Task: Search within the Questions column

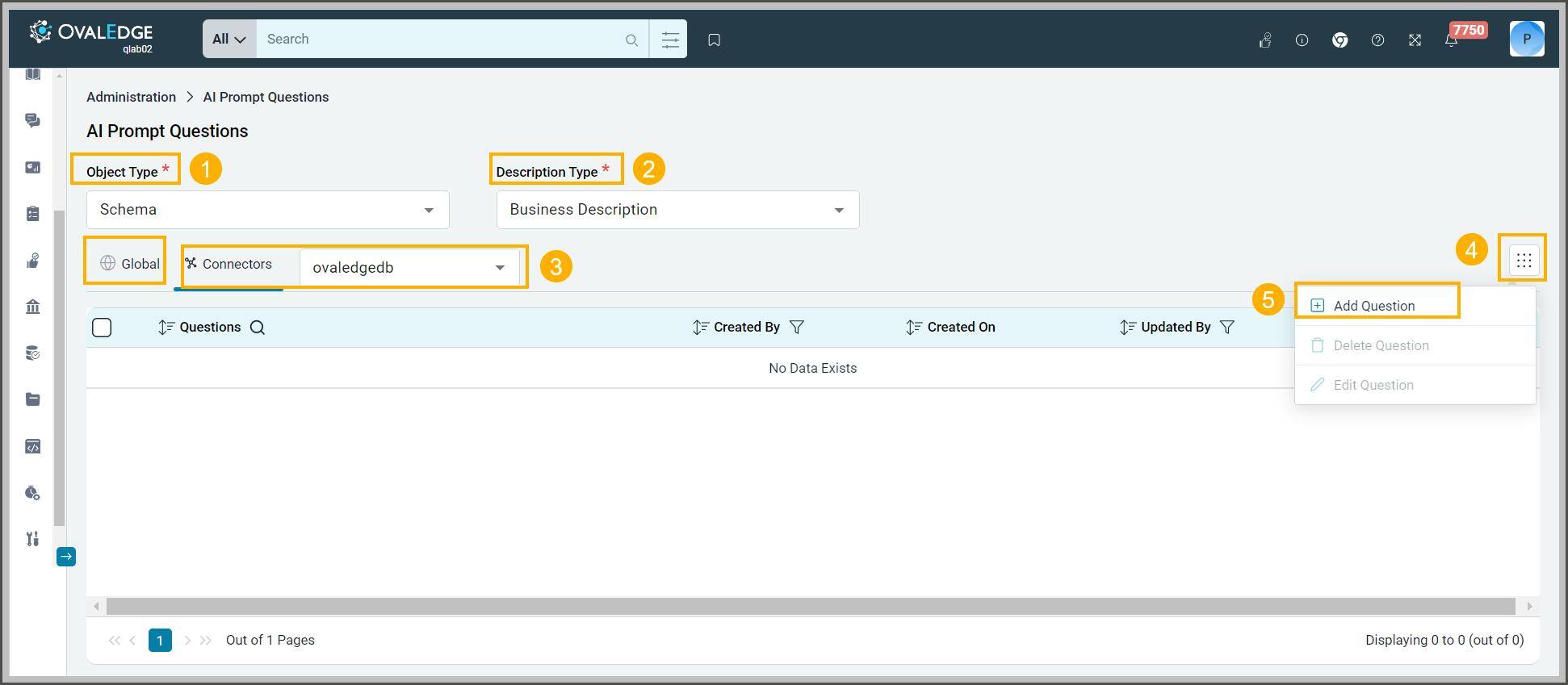Action: [x=258, y=328]
